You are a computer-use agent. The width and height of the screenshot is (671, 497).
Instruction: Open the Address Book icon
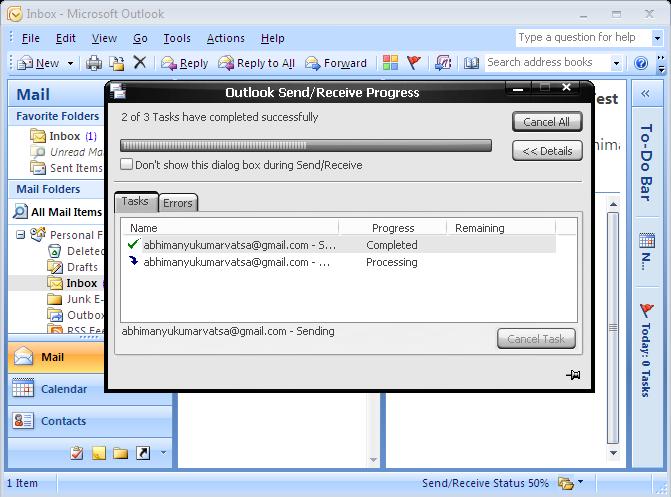[x=471, y=63]
